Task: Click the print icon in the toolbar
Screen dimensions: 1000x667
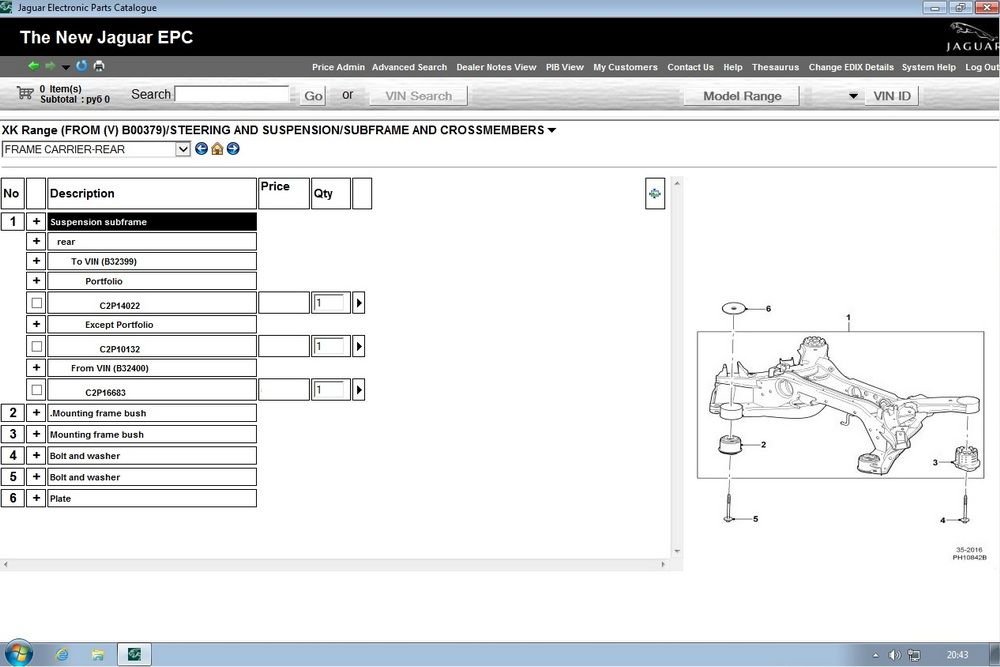Action: tap(99, 67)
